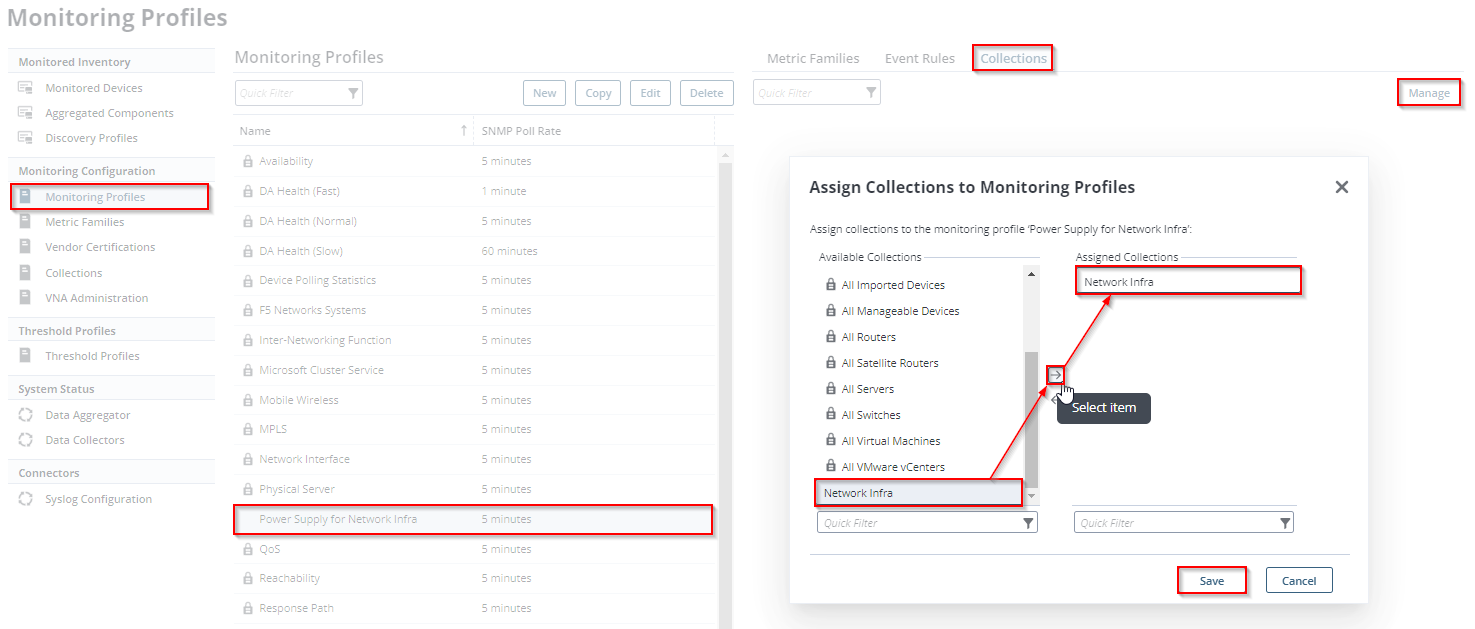Image resolution: width=1475 pixels, height=629 pixels.
Task: Open Threshold Profiles in the sidebar
Action: (92, 356)
